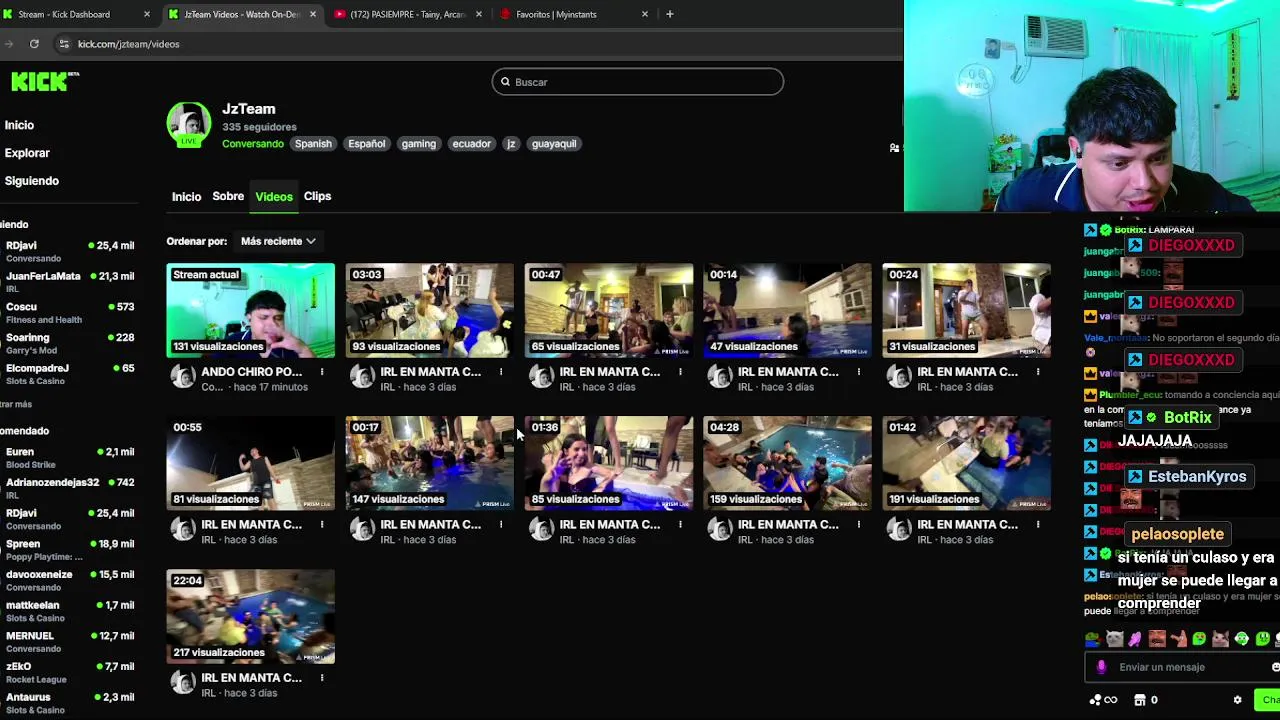Play the 03:03 IRL EN MANTA video
The image size is (1280, 720).
click(x=430, y=310)
